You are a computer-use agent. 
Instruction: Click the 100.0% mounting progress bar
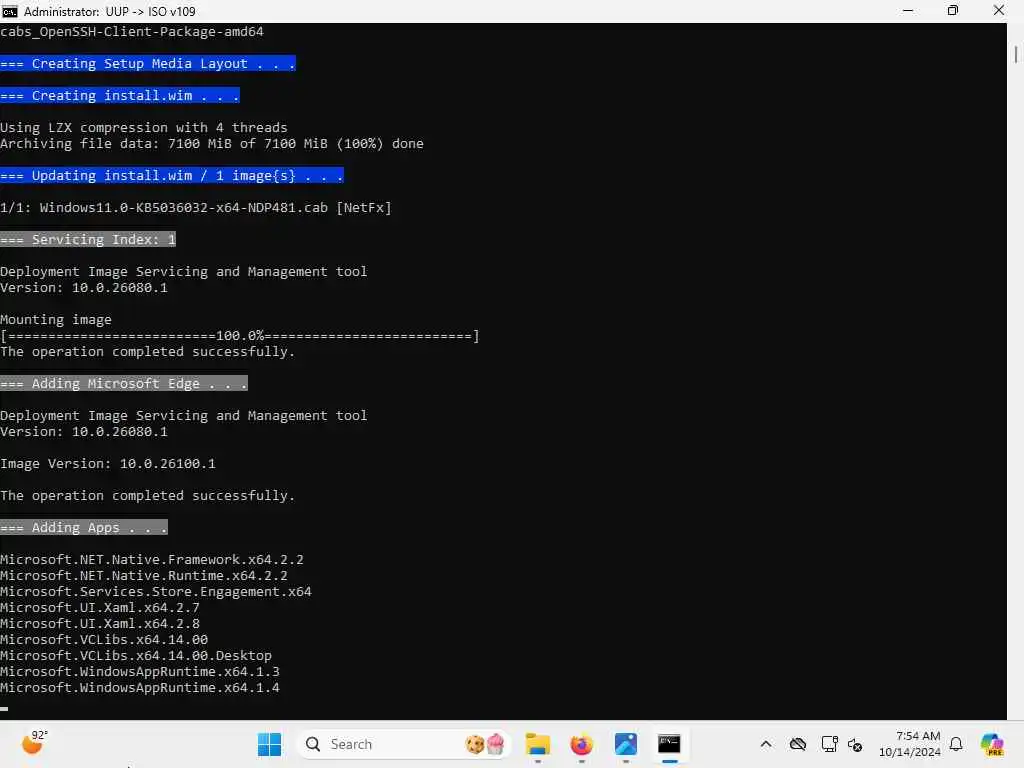click(240, 336)
